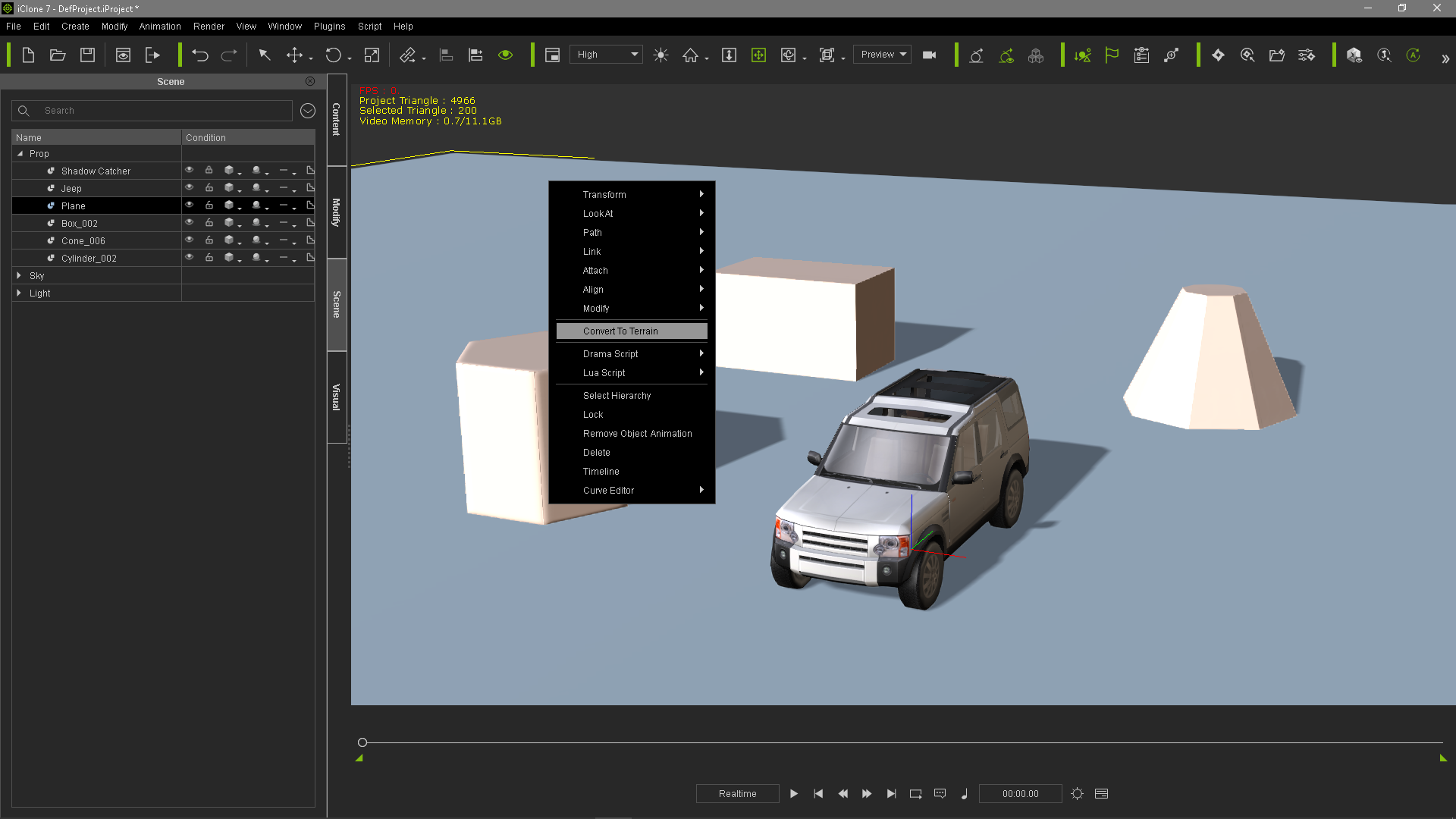Expand the Sky group in scene
This screenshot has height=819, width=1456.
point(19,275)
